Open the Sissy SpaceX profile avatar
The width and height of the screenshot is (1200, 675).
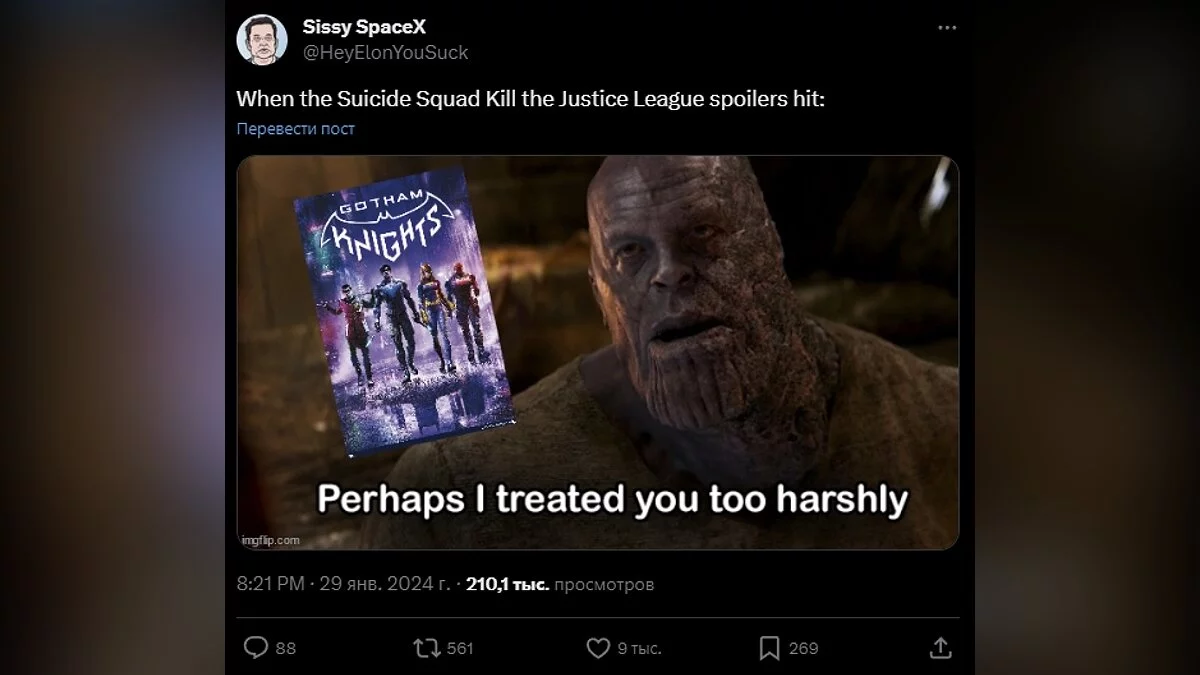click(262, 40)
